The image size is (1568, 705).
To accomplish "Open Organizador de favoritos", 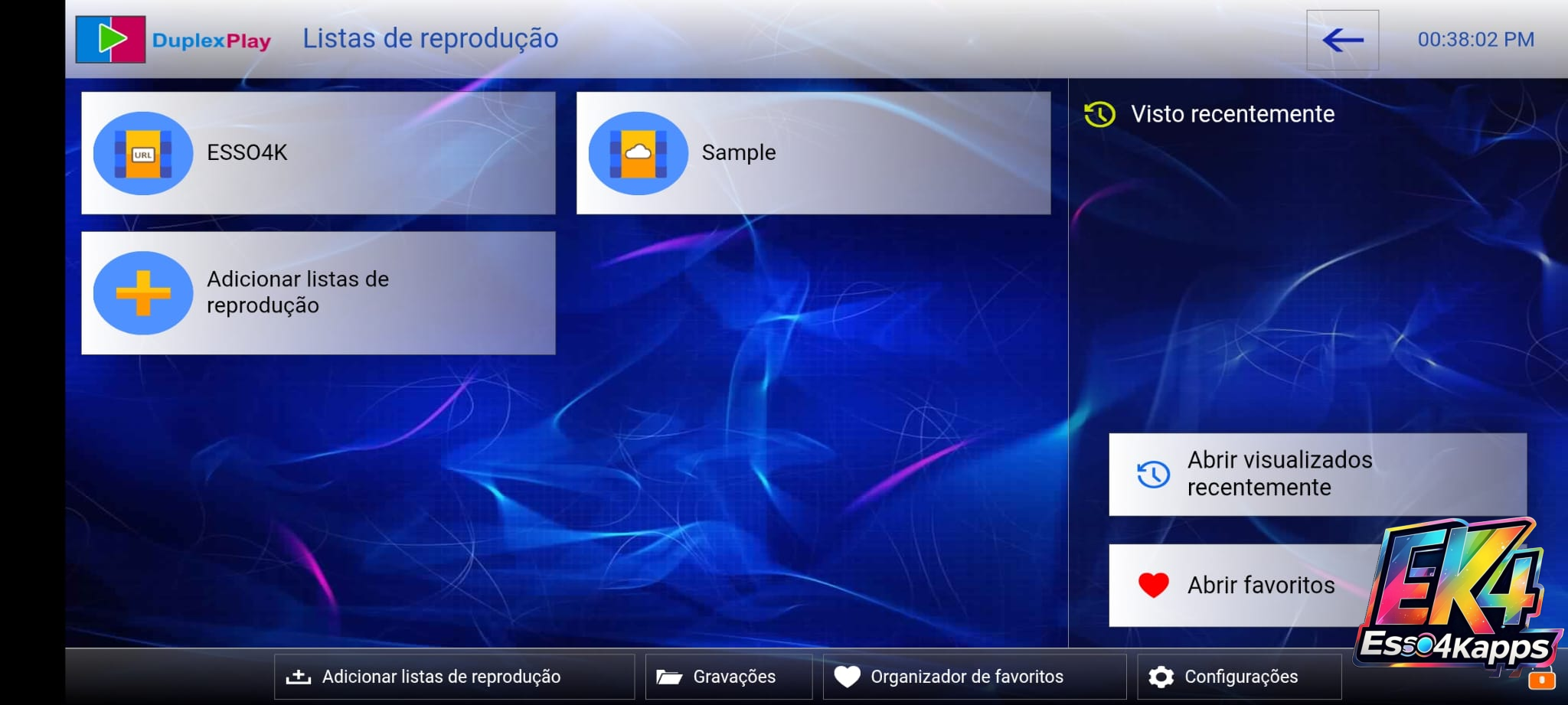I will point(974,677).
